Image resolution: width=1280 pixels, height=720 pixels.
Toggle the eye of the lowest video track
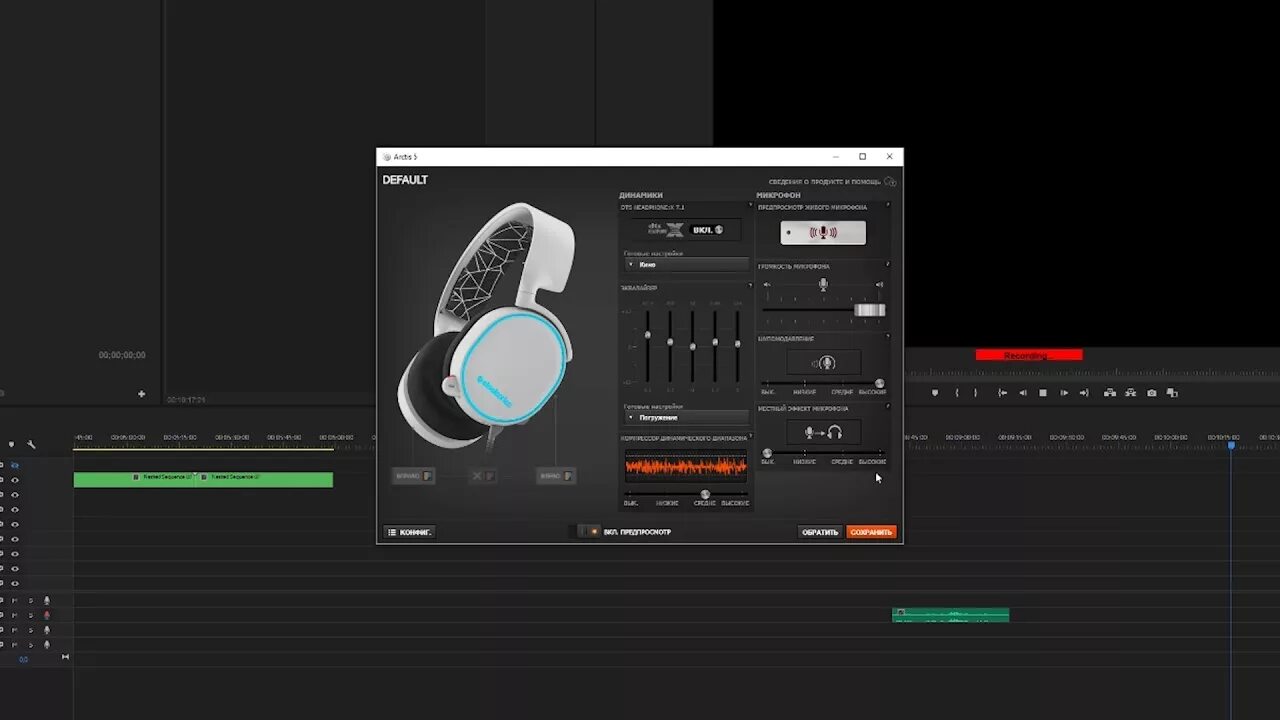click(14, 583)
